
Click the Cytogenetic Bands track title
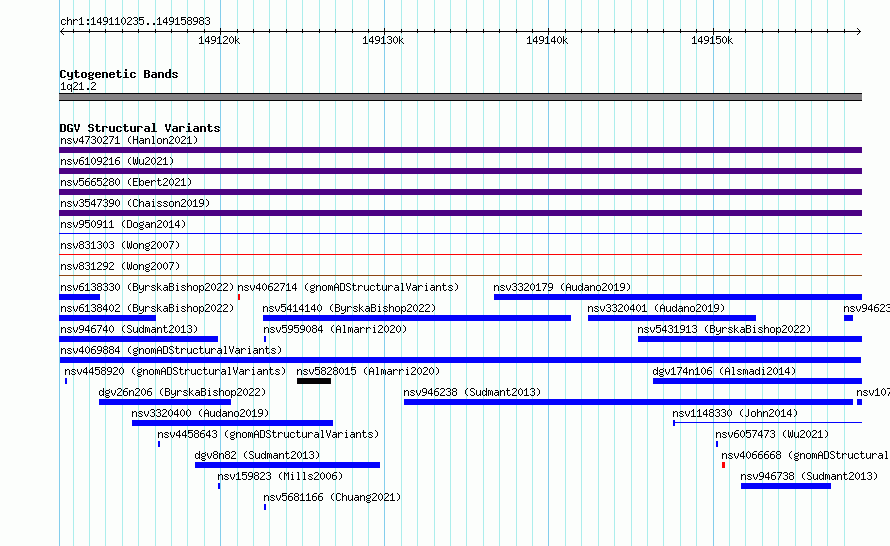(119, 74)
